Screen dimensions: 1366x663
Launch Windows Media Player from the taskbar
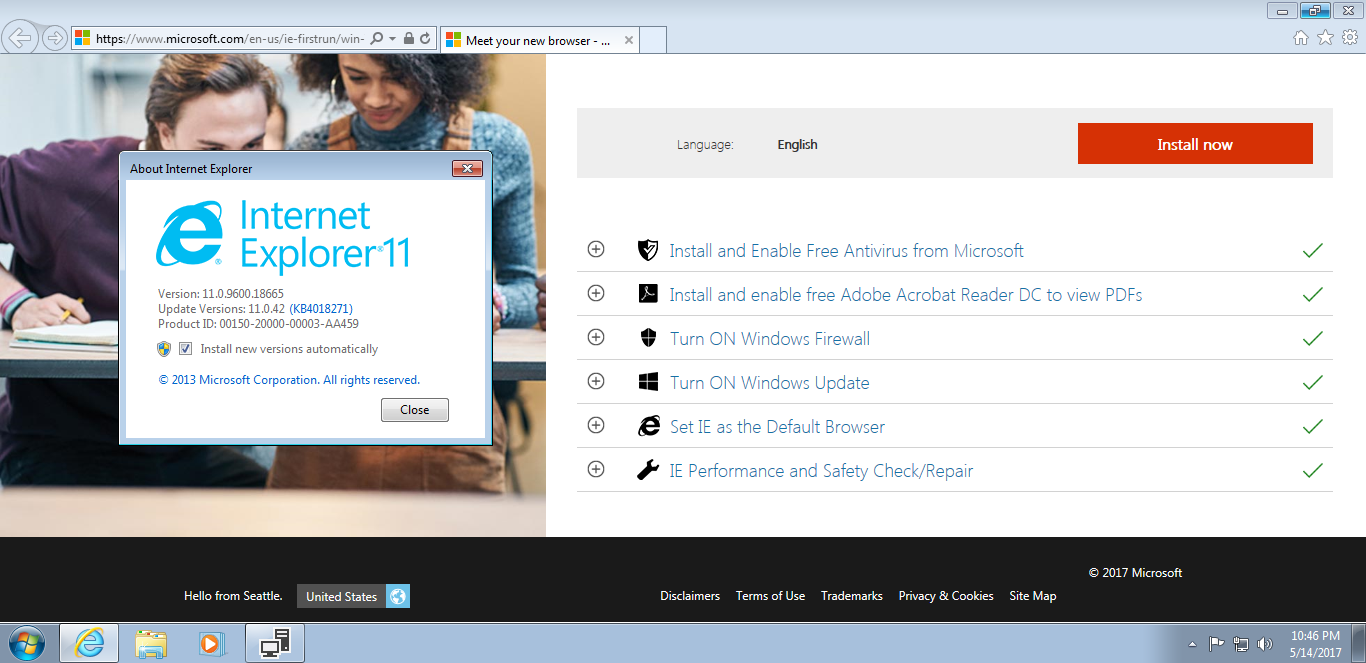click(211, 643)
